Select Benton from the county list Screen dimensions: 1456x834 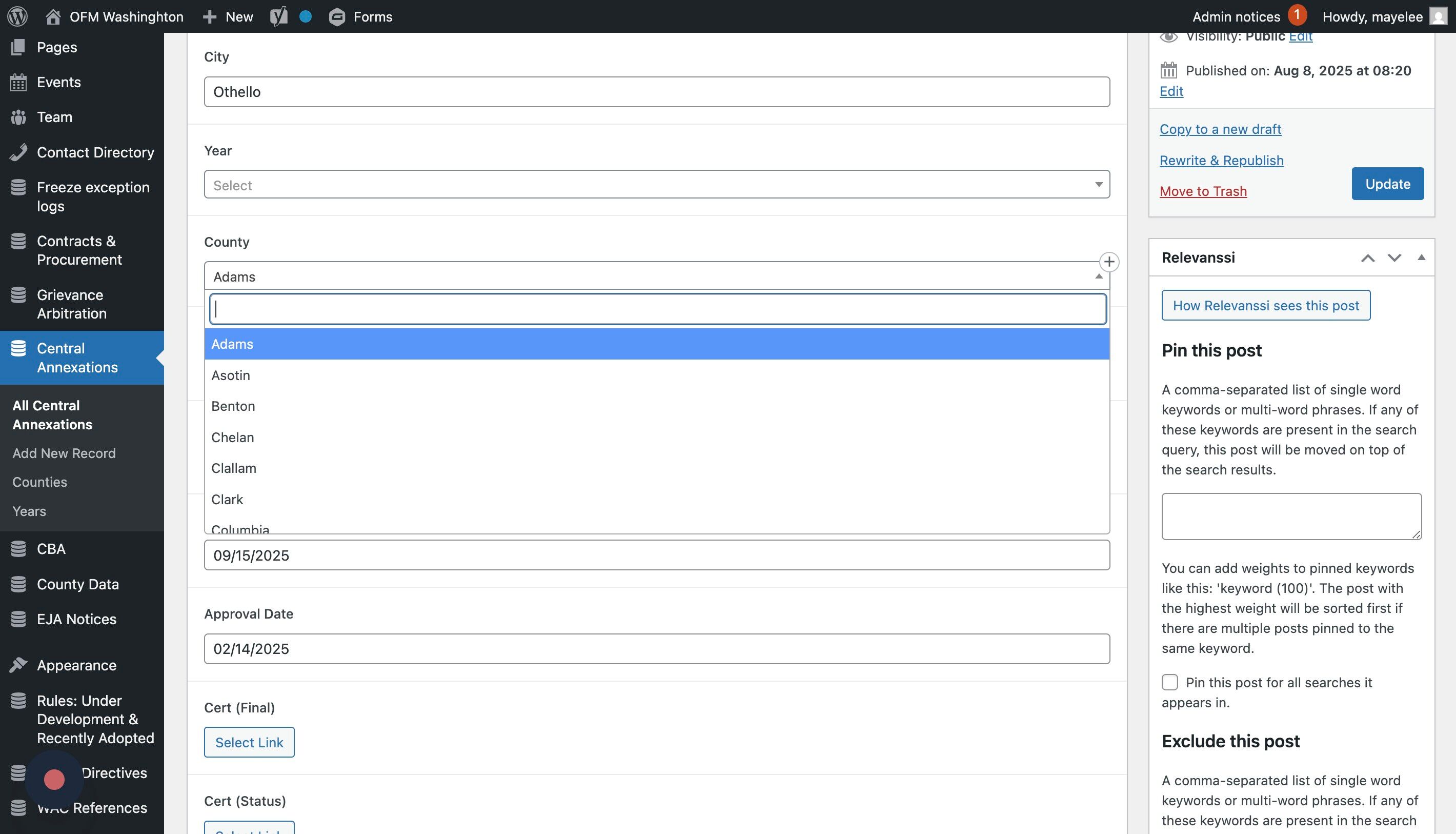point(233,406)
